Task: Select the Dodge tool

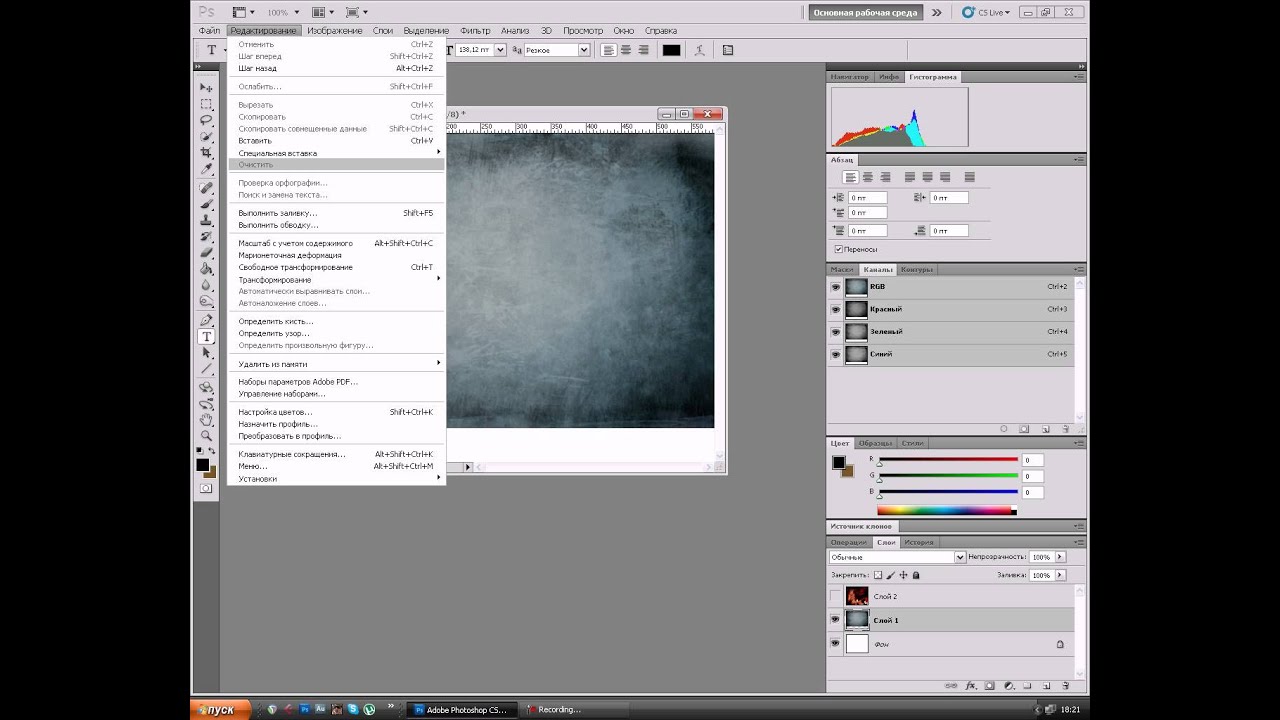Action: (x=207, y=300)
